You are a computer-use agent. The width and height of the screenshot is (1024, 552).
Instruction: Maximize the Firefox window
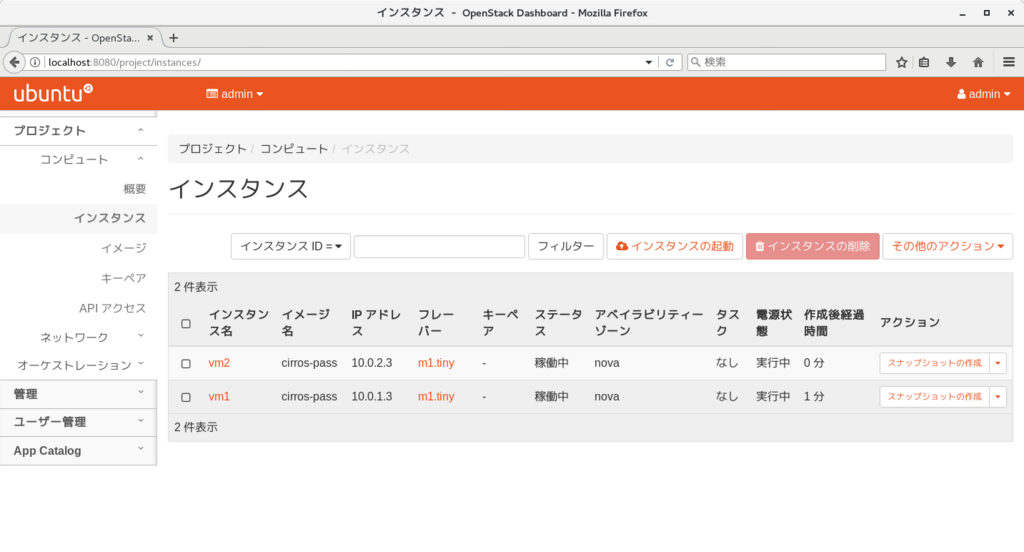tap(986, 13)
